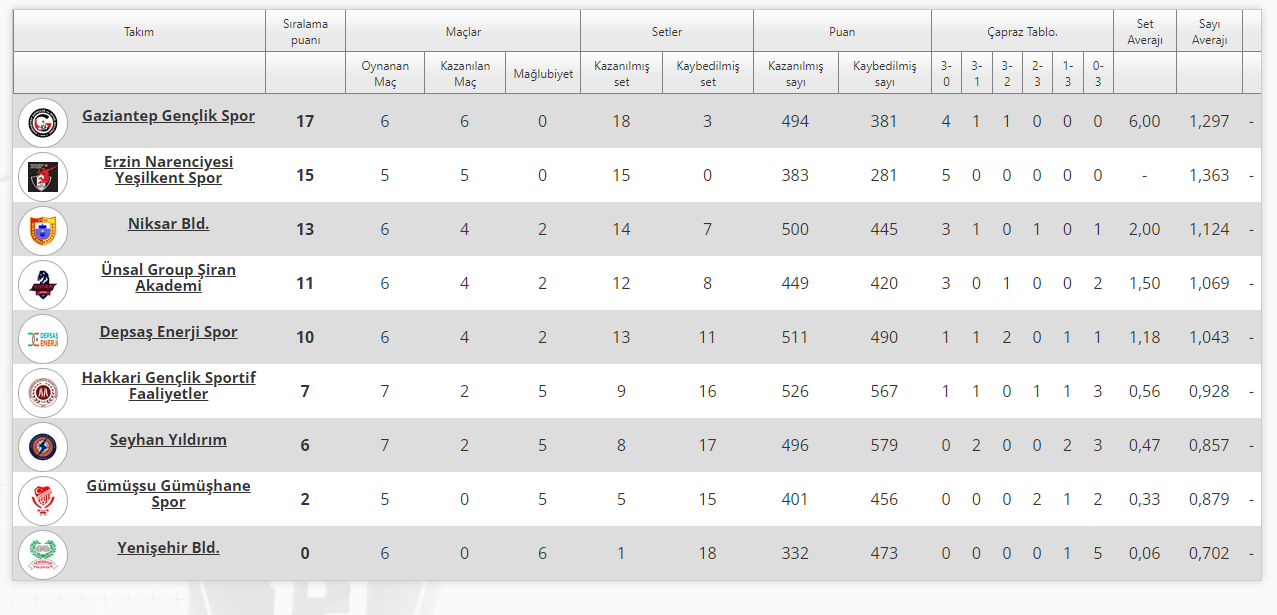This screenshot has height=615, width=1277.
Task: Open the Niksar Bld. team page
Action: tap(168, 224)
